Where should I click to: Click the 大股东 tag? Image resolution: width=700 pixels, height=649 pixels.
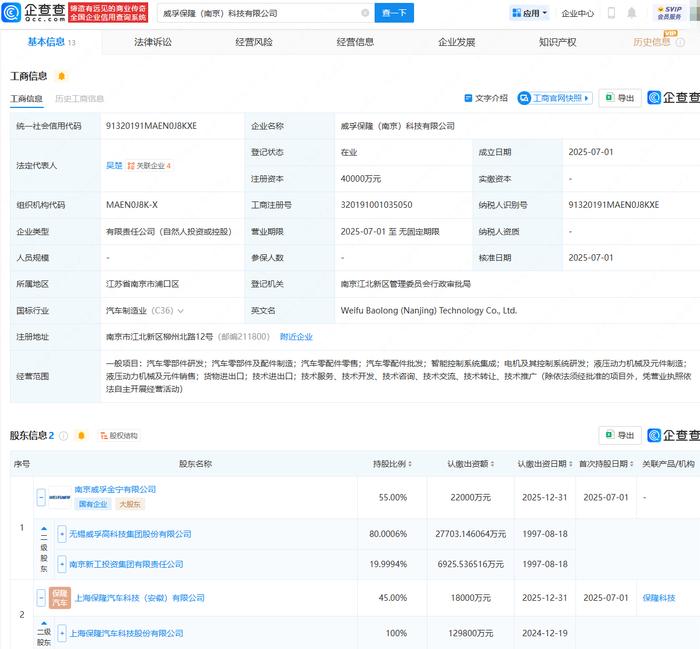click(x=130, y=504)
